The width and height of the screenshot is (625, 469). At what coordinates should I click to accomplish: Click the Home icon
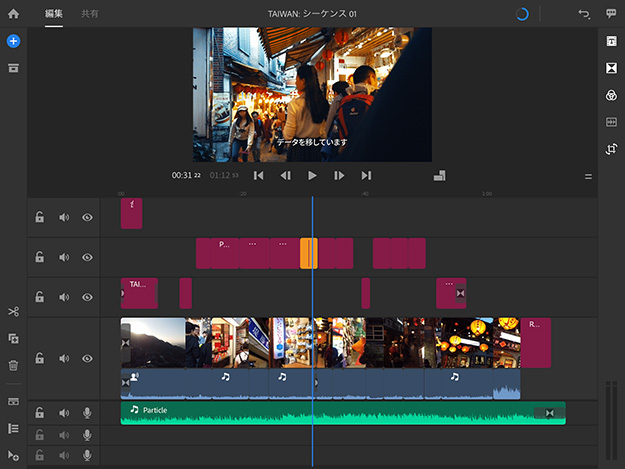click(x=13, y=14)
